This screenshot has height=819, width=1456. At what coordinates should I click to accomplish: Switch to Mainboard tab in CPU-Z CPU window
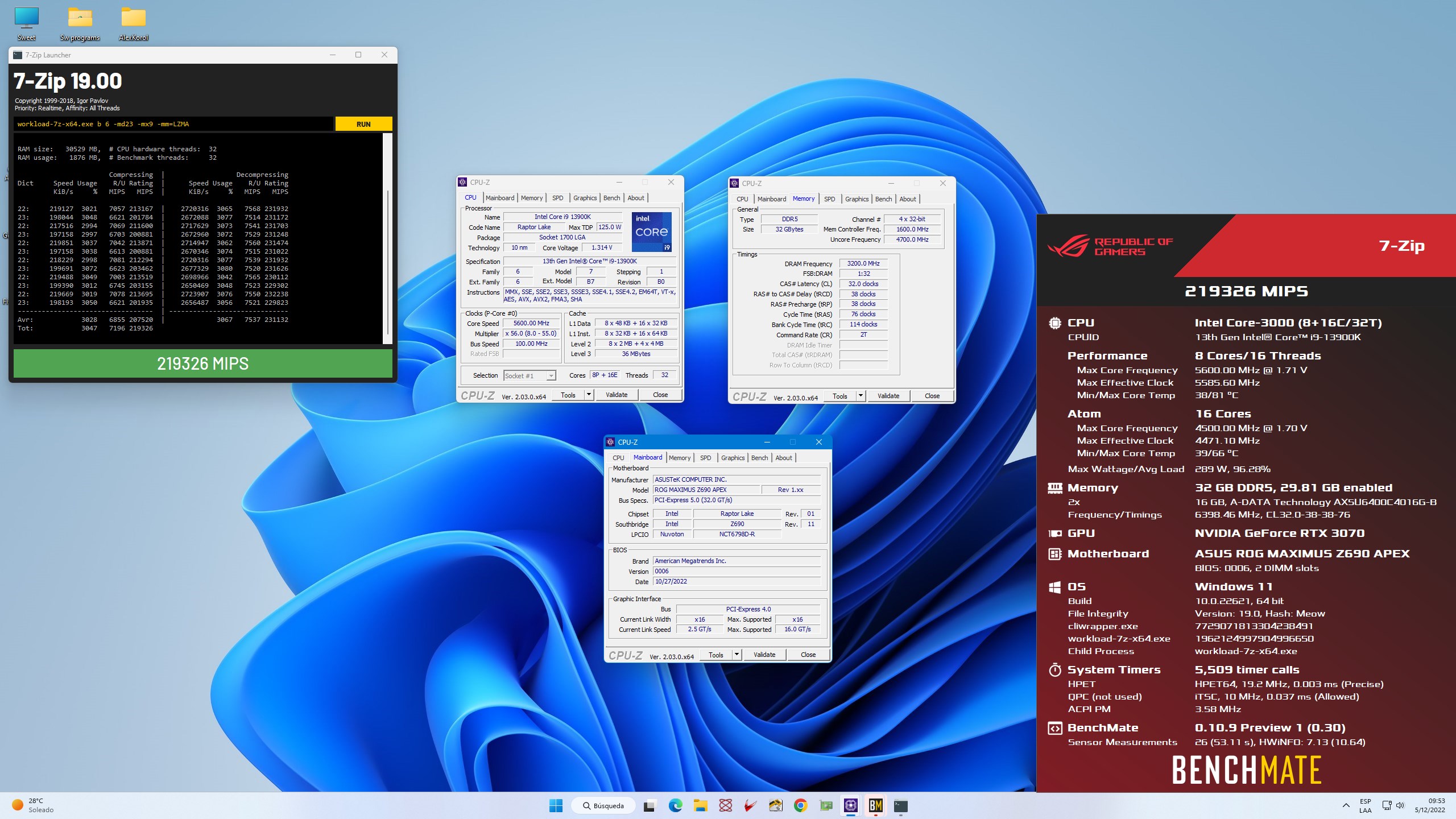coord(500,198)
